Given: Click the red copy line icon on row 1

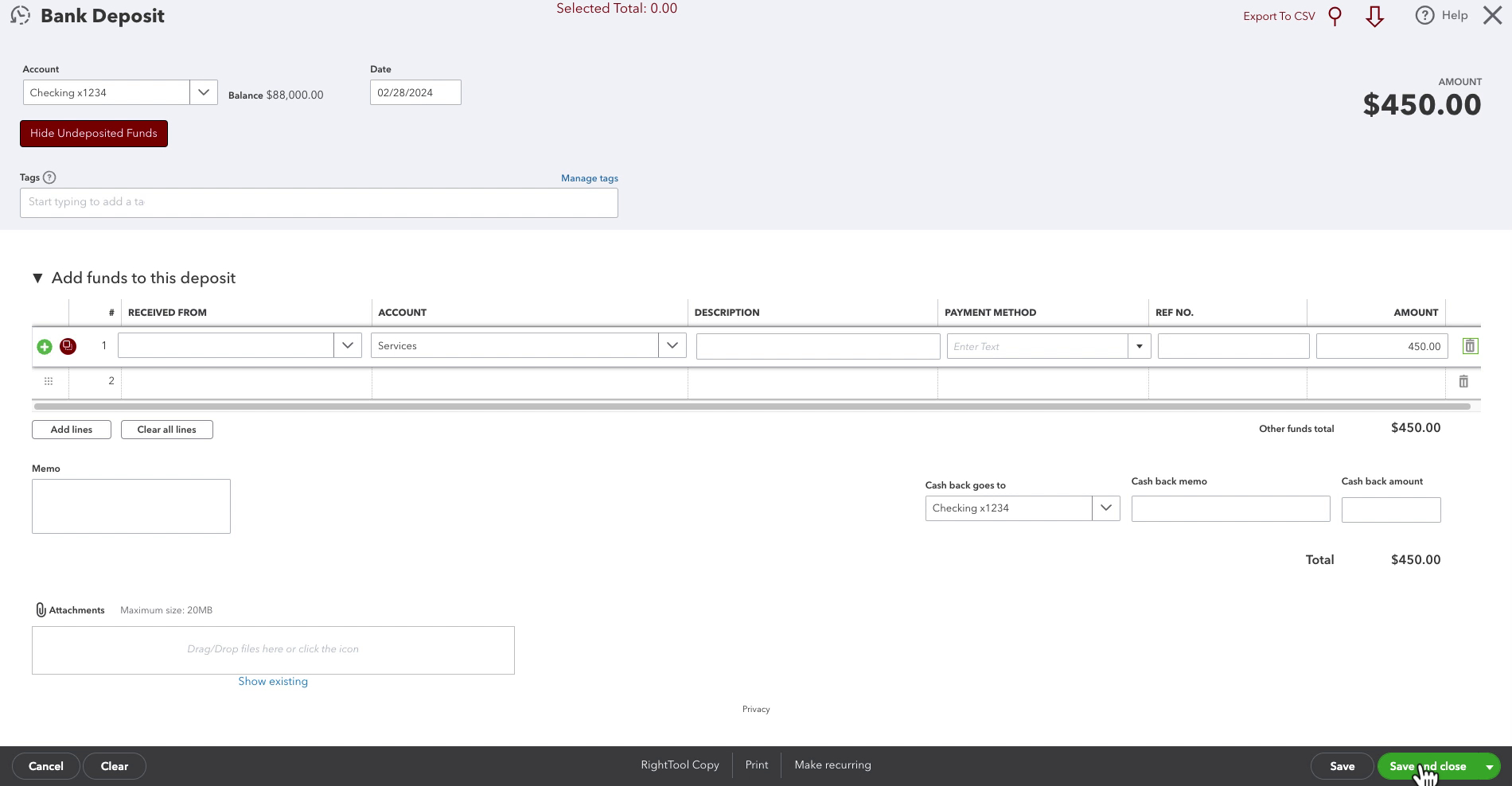Looking at the screenshot, I should 68,346.
